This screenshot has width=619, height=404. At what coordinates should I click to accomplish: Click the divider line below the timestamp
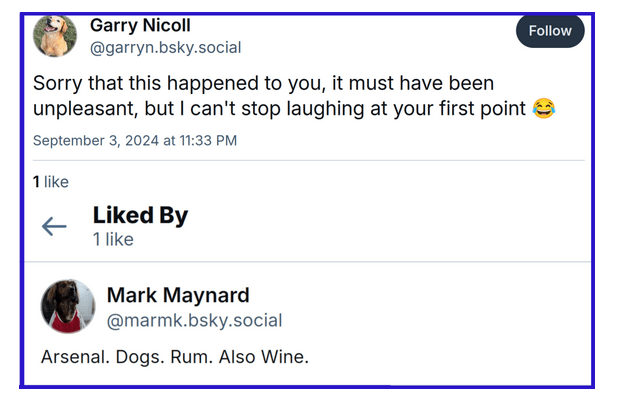(308, 160)
